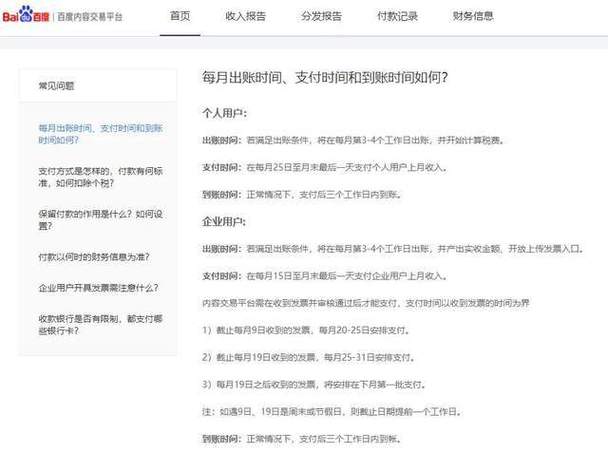Image resolution: width=608 pixels, height=471 pixels.
Task: Click personal 出账时间 line with 计算税费
Action: click(354, 140)
